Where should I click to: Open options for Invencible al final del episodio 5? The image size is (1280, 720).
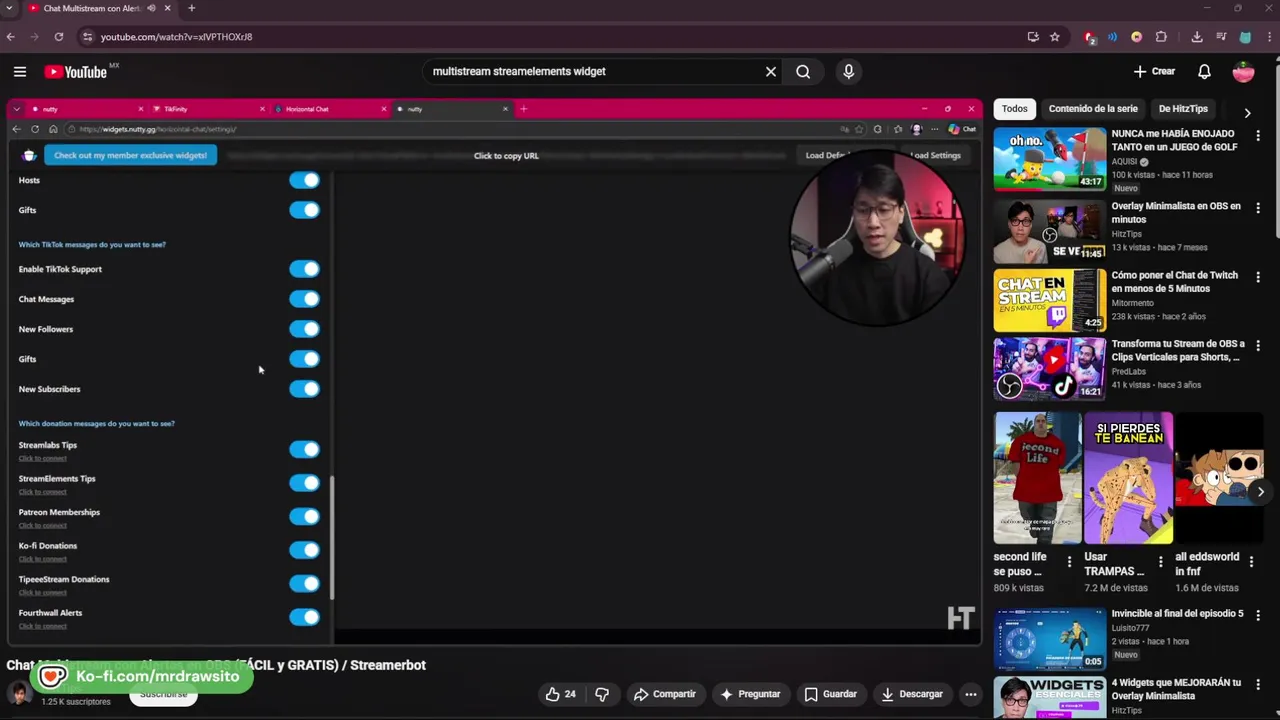pyautogui.click(x=1258, y=615)
